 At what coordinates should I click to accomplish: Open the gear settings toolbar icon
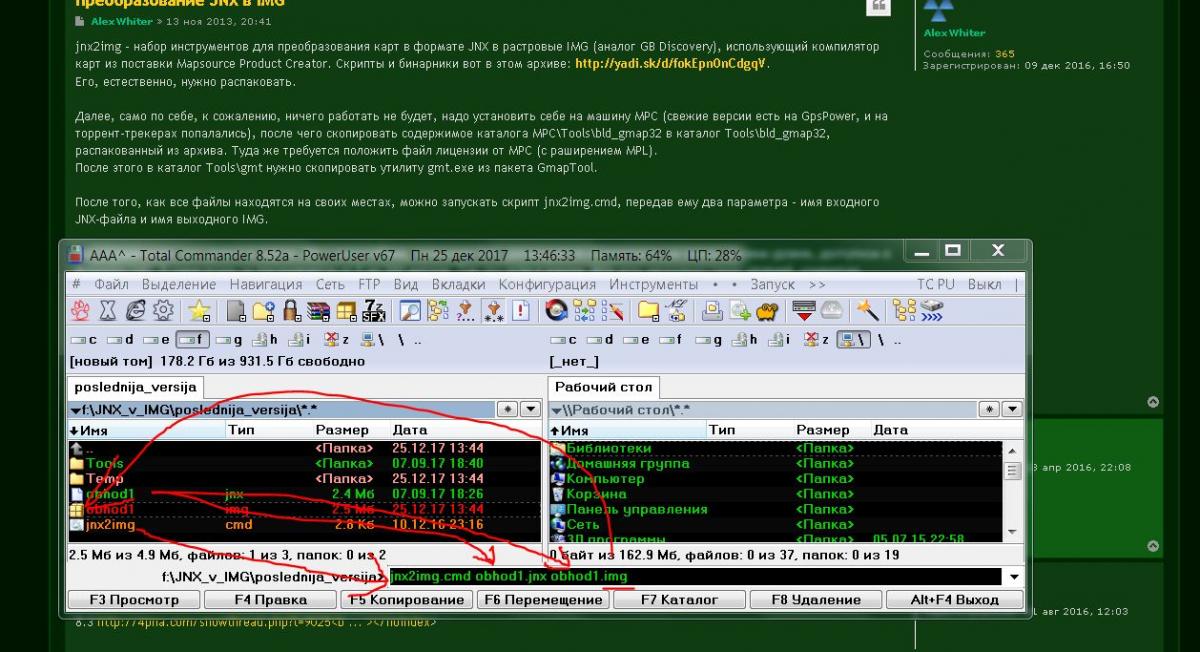click(163, 310)
